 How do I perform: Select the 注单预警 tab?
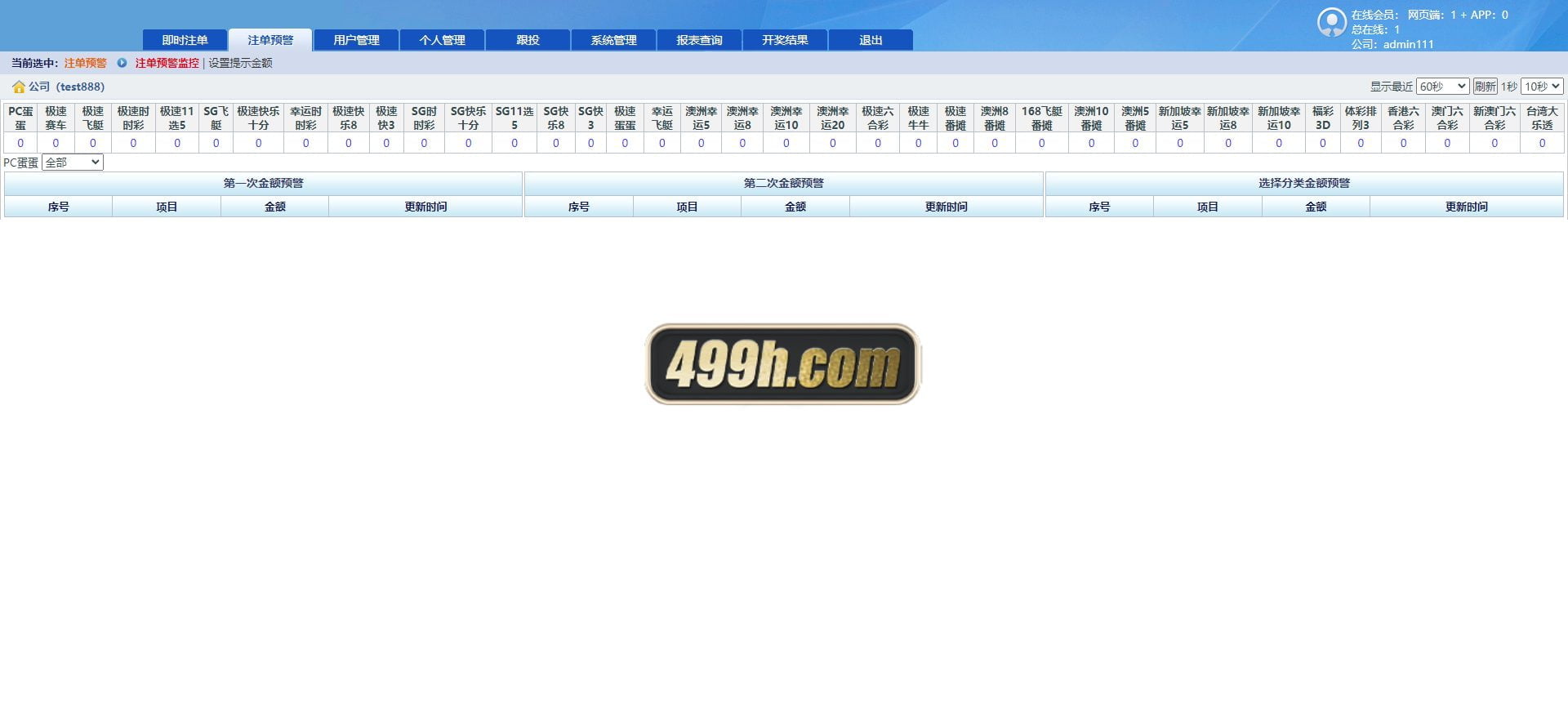coord(270,40)
